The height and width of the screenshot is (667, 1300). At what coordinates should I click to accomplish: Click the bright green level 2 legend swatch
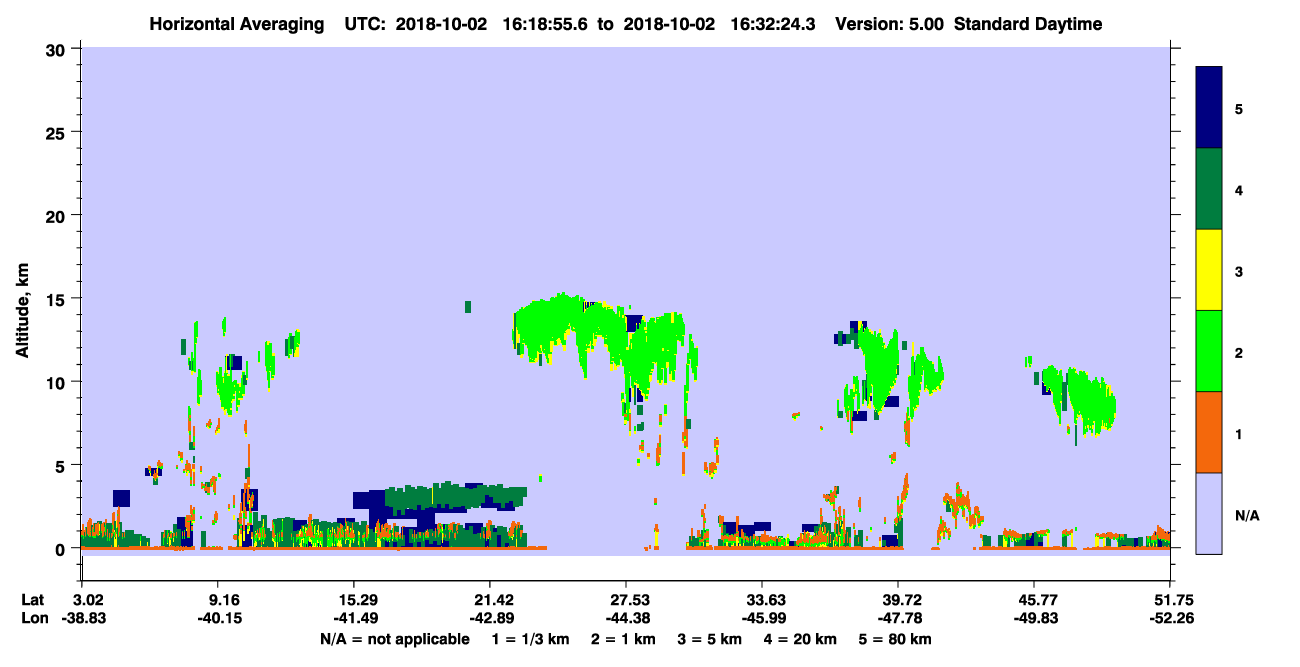coord(1210,351)
